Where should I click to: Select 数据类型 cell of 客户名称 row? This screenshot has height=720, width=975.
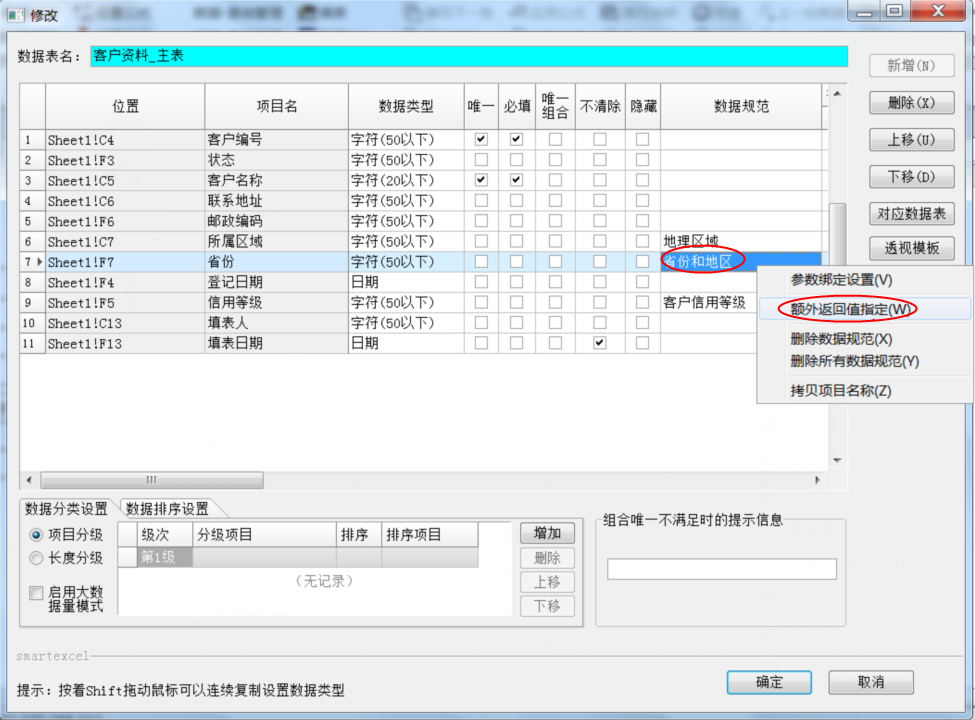[x=406, y=180]
